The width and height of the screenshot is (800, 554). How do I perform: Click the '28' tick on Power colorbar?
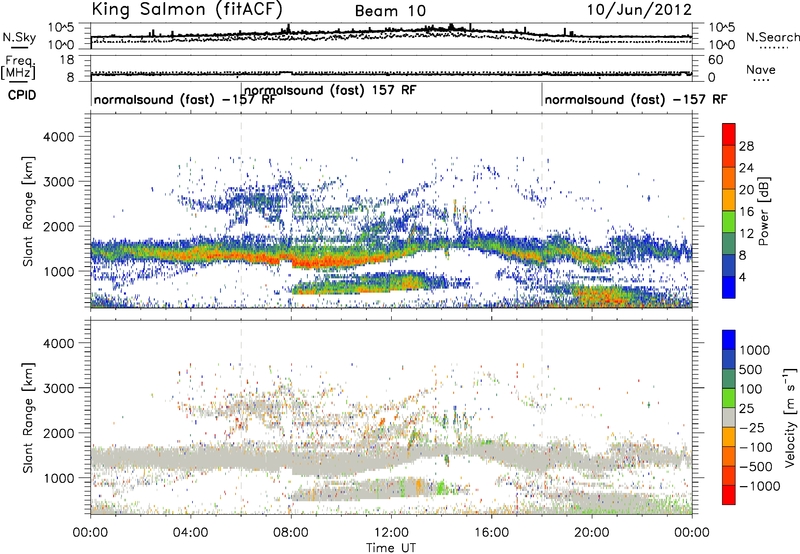746,146
